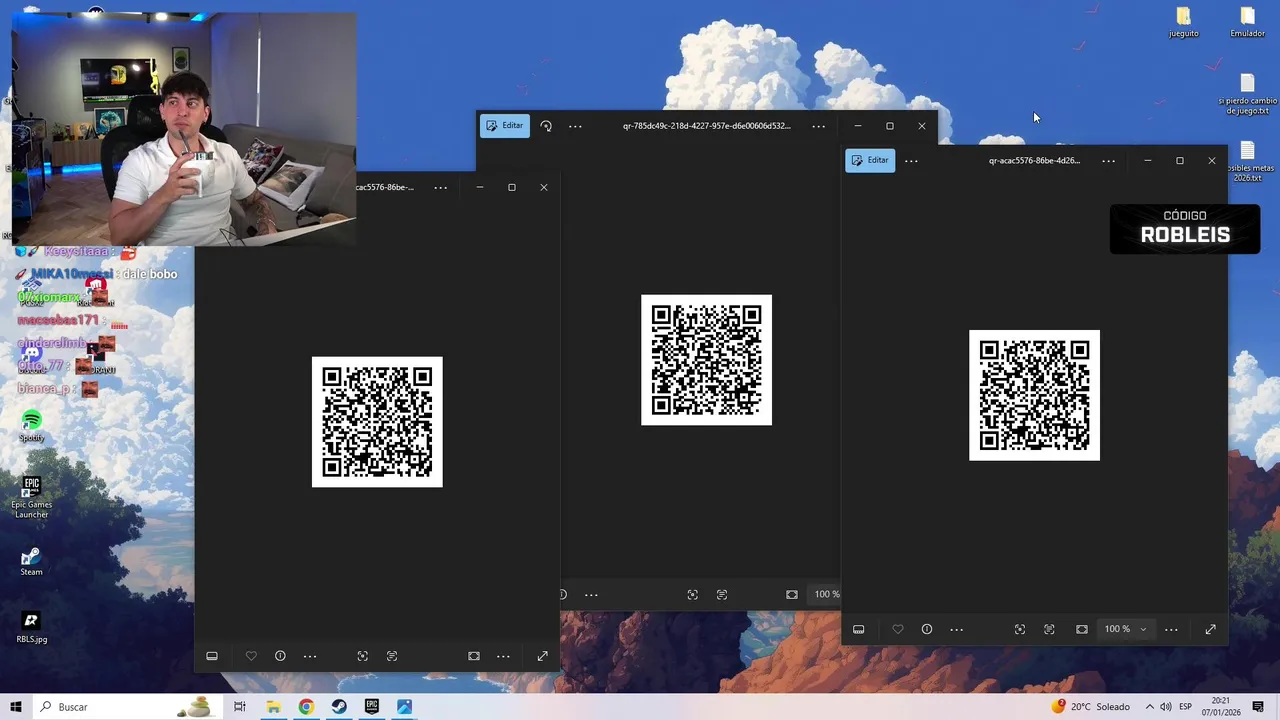
Task: Click the qr-785dc49c file name title
Action: [706, 126]
